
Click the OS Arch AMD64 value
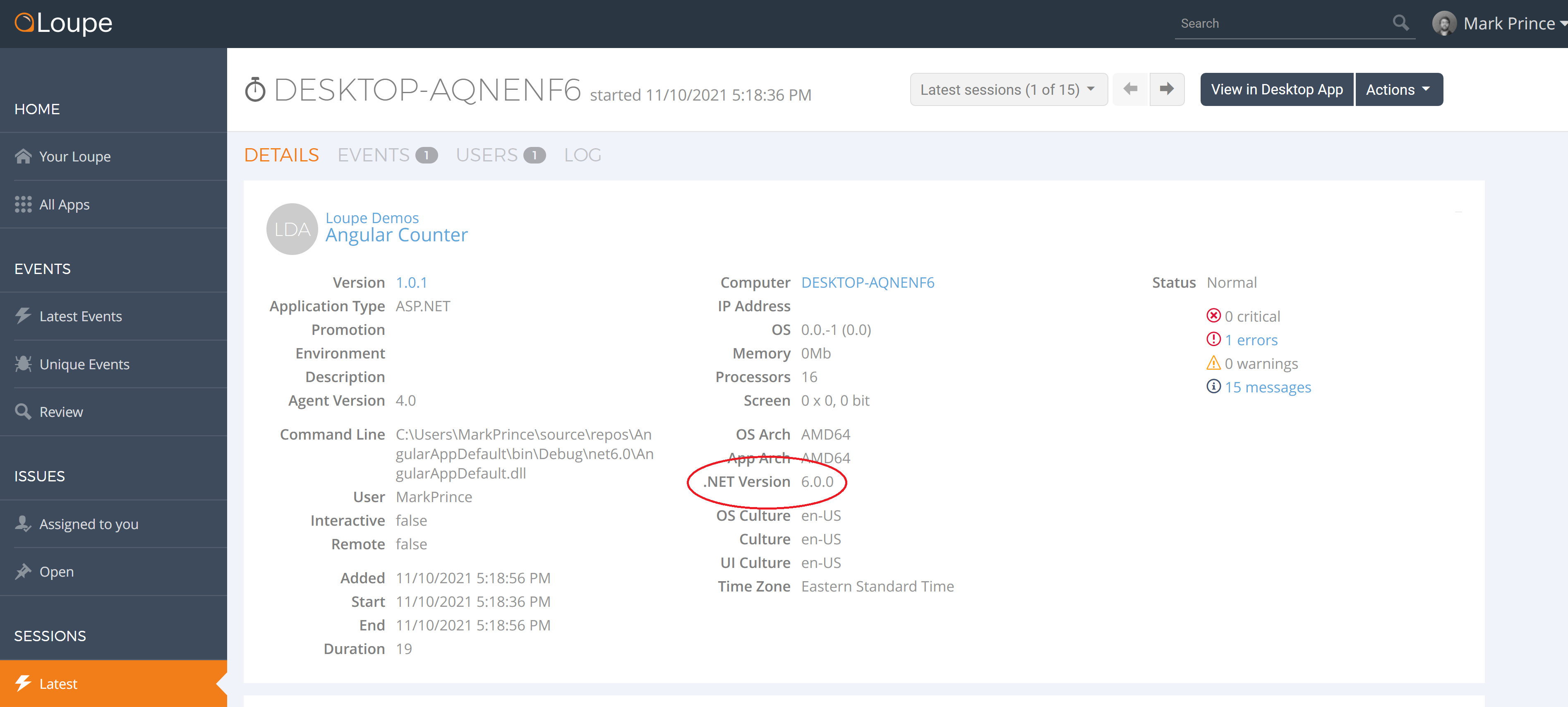825,434
